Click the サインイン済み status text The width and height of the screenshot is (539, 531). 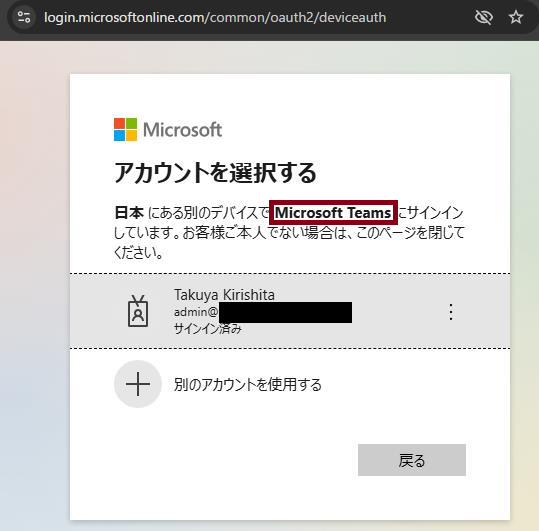tap(208, 329)
